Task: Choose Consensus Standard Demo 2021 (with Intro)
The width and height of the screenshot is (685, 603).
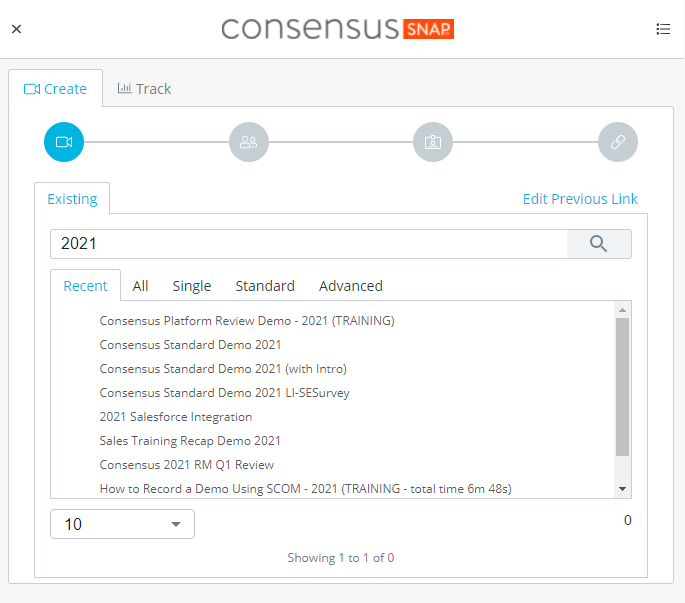Action: 223,369
